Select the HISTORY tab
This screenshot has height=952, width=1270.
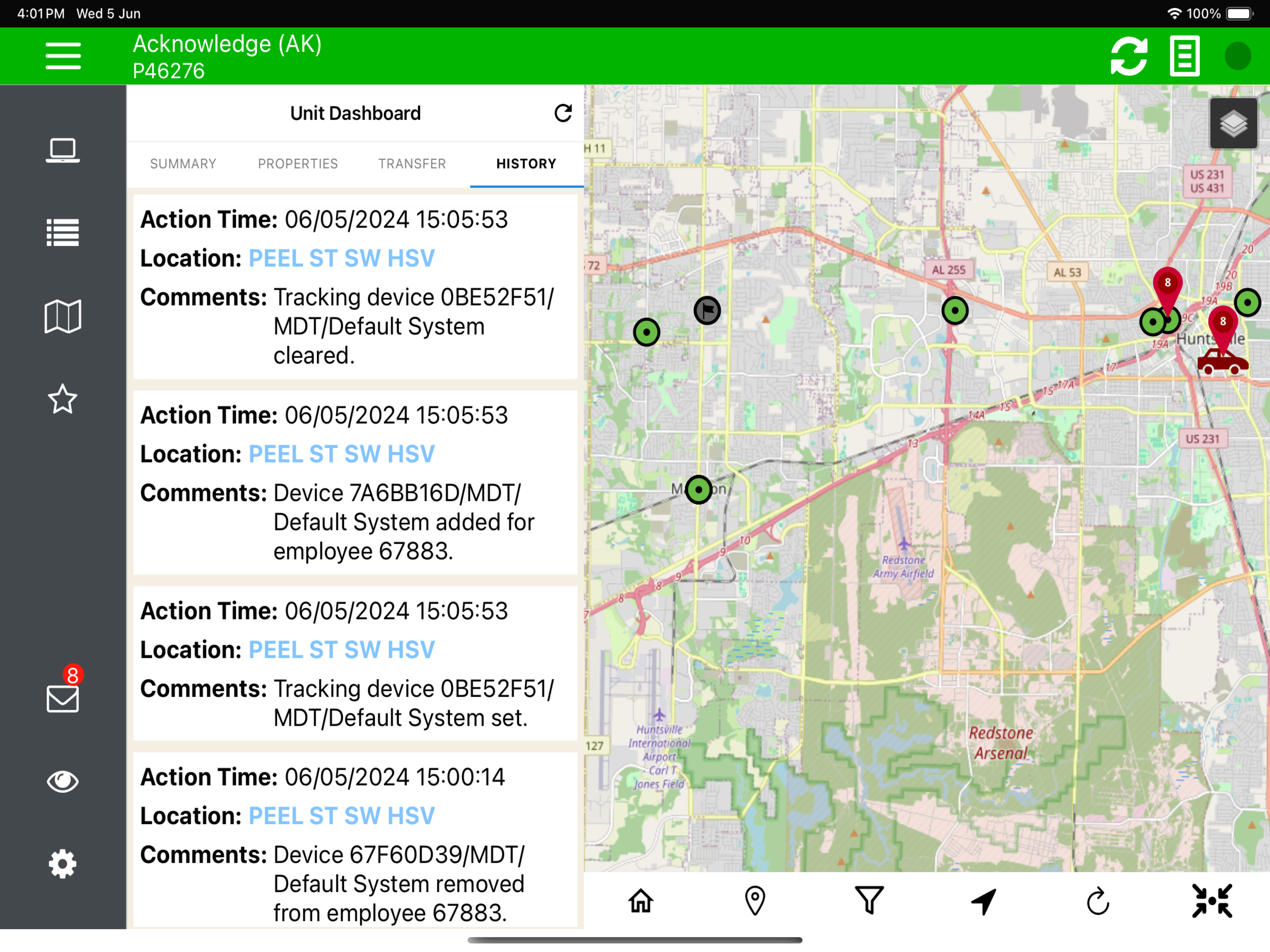[527, 164]
